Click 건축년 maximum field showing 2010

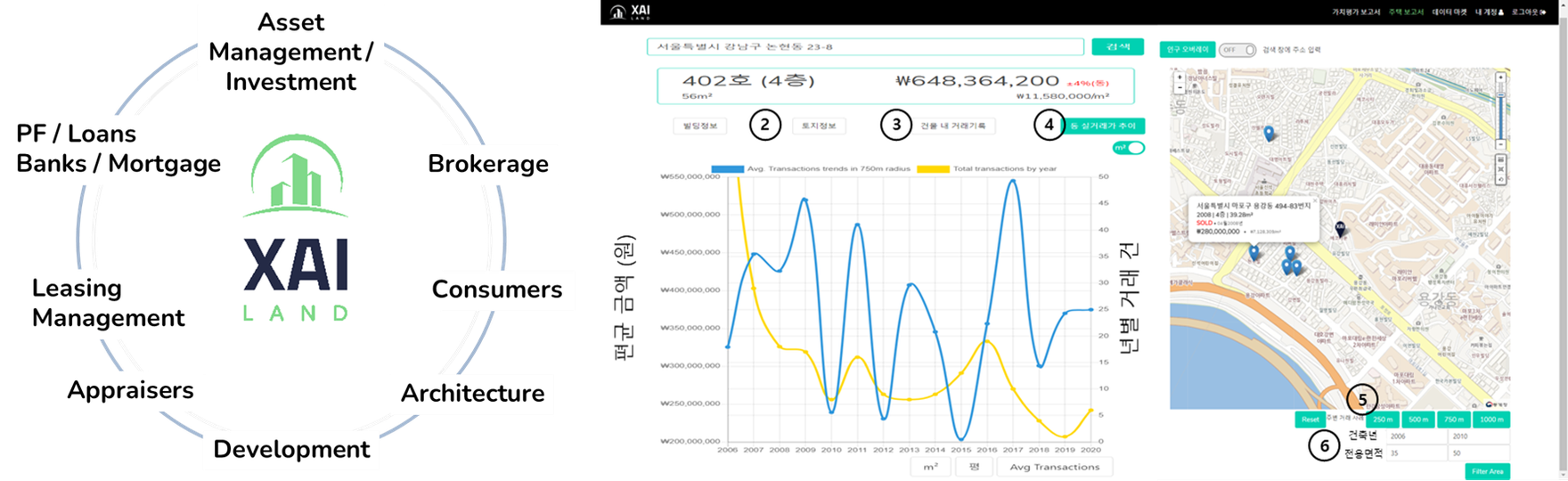tap(1480, 436)
